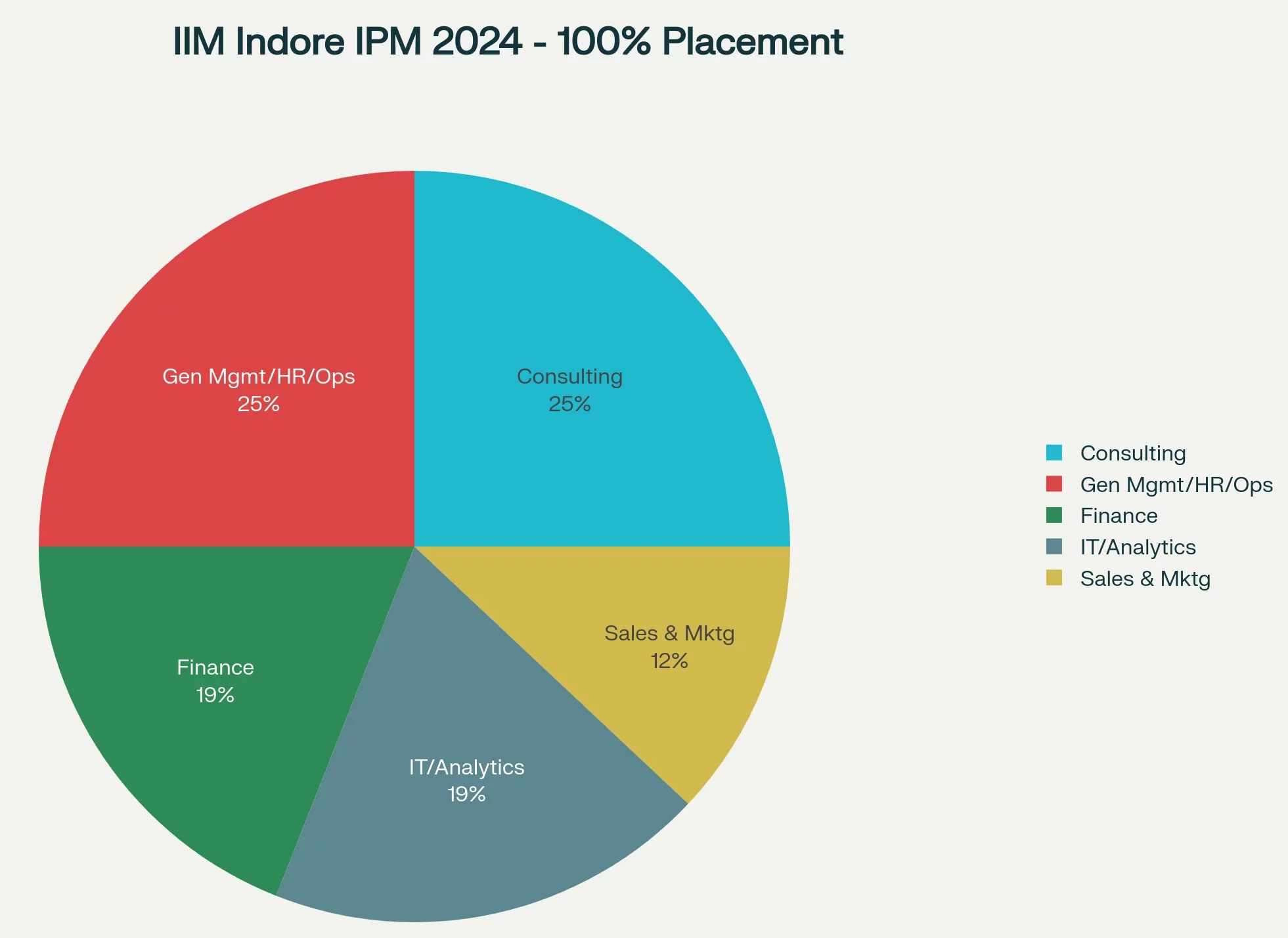The width and height of the screenshot is (1288, 938).
Task: Select the Sales & Mktg legend label
Action: click(x=1145, y=579)
